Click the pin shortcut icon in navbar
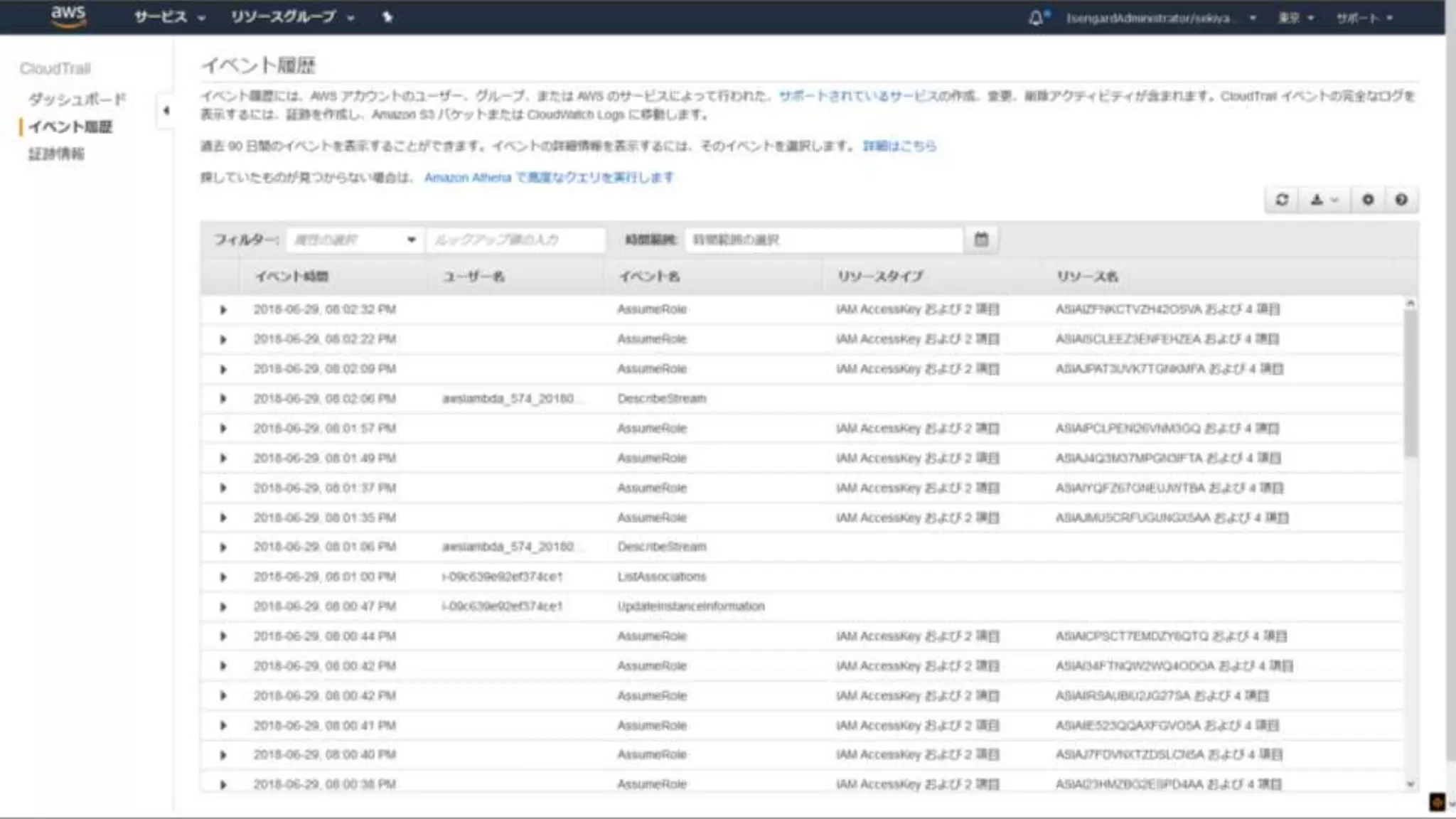Image resolution: width=1456 pixels, height=819 pixels. (387, 17)
